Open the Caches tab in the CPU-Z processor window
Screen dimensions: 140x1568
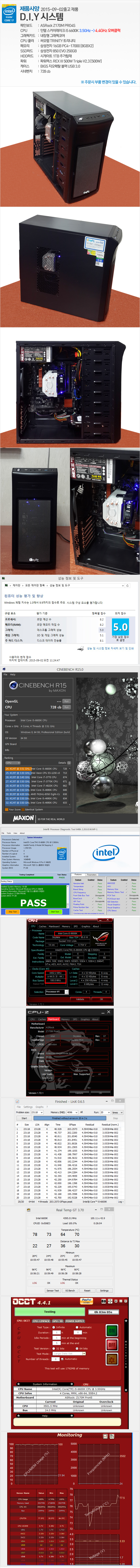click(x=43, y=926)
